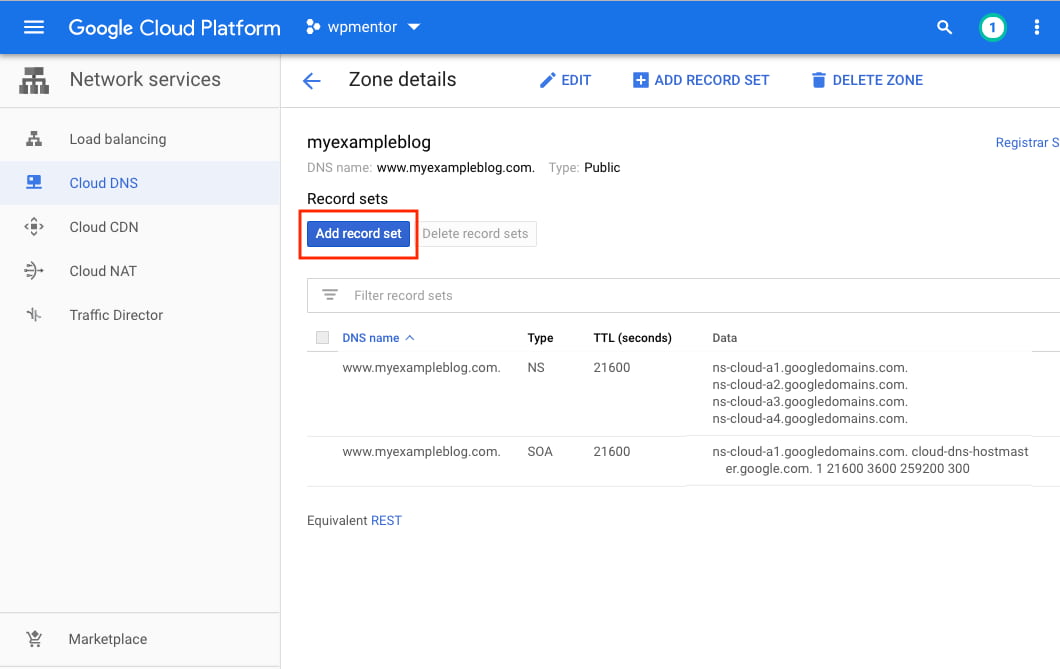
Task: Click the SOA type cell
Action: [540, 451]
